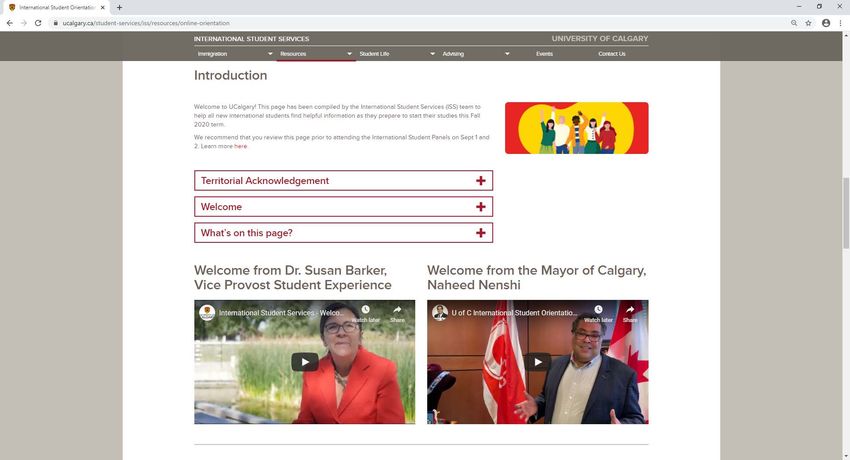850x460 pixels.
Task: Click the plus icon on Territorial Acknowledgement row
Action: tap(480, 180)
